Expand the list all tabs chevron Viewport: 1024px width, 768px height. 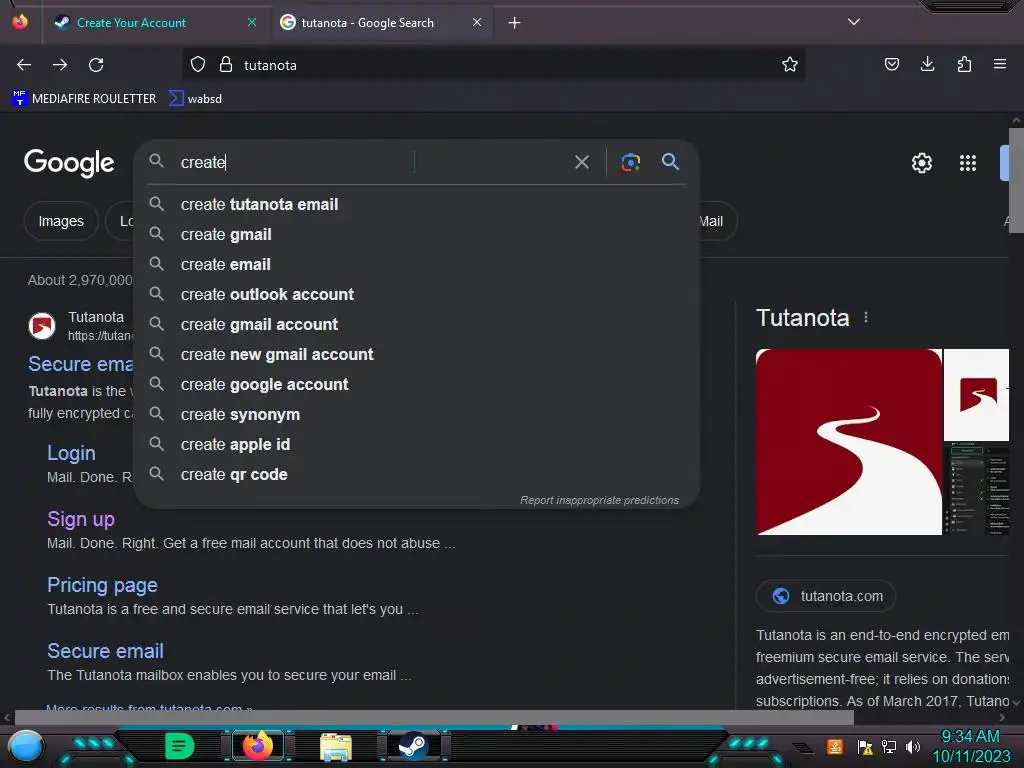854,22
